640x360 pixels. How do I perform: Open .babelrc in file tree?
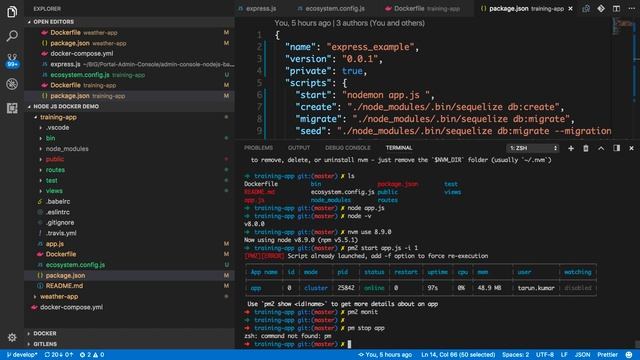pyautogui.click(x=129, y=202)
